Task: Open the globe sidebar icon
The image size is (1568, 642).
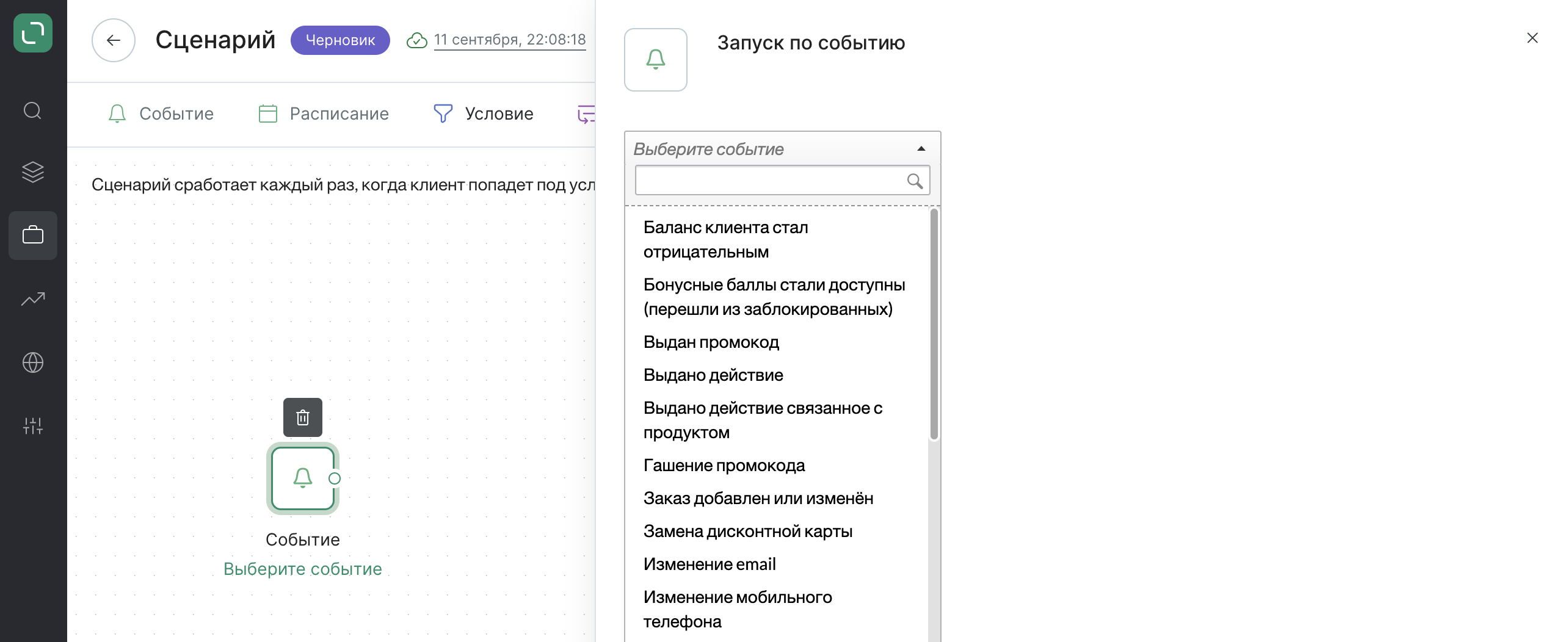Action: 33,362
